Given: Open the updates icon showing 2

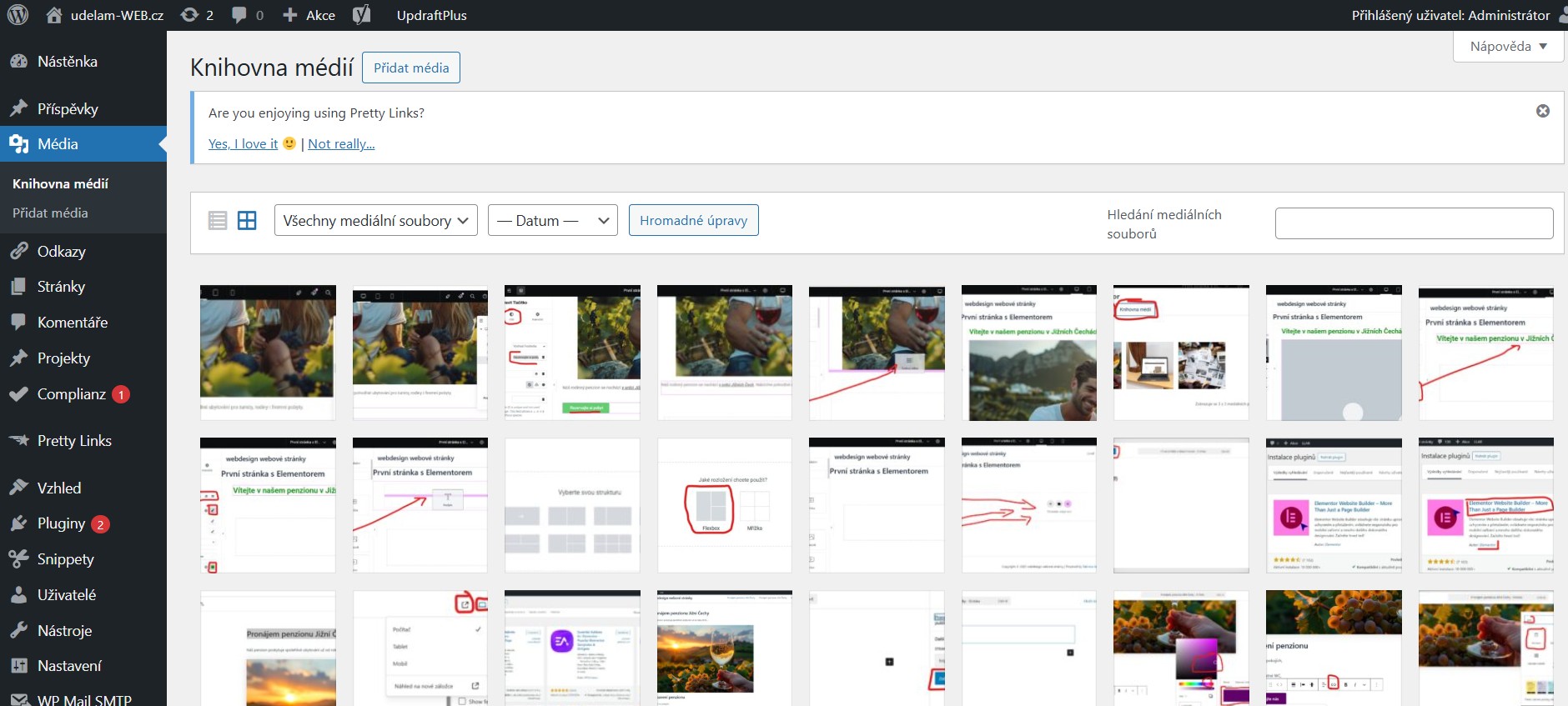Looking at the screenshot, I should click(197, 15).
